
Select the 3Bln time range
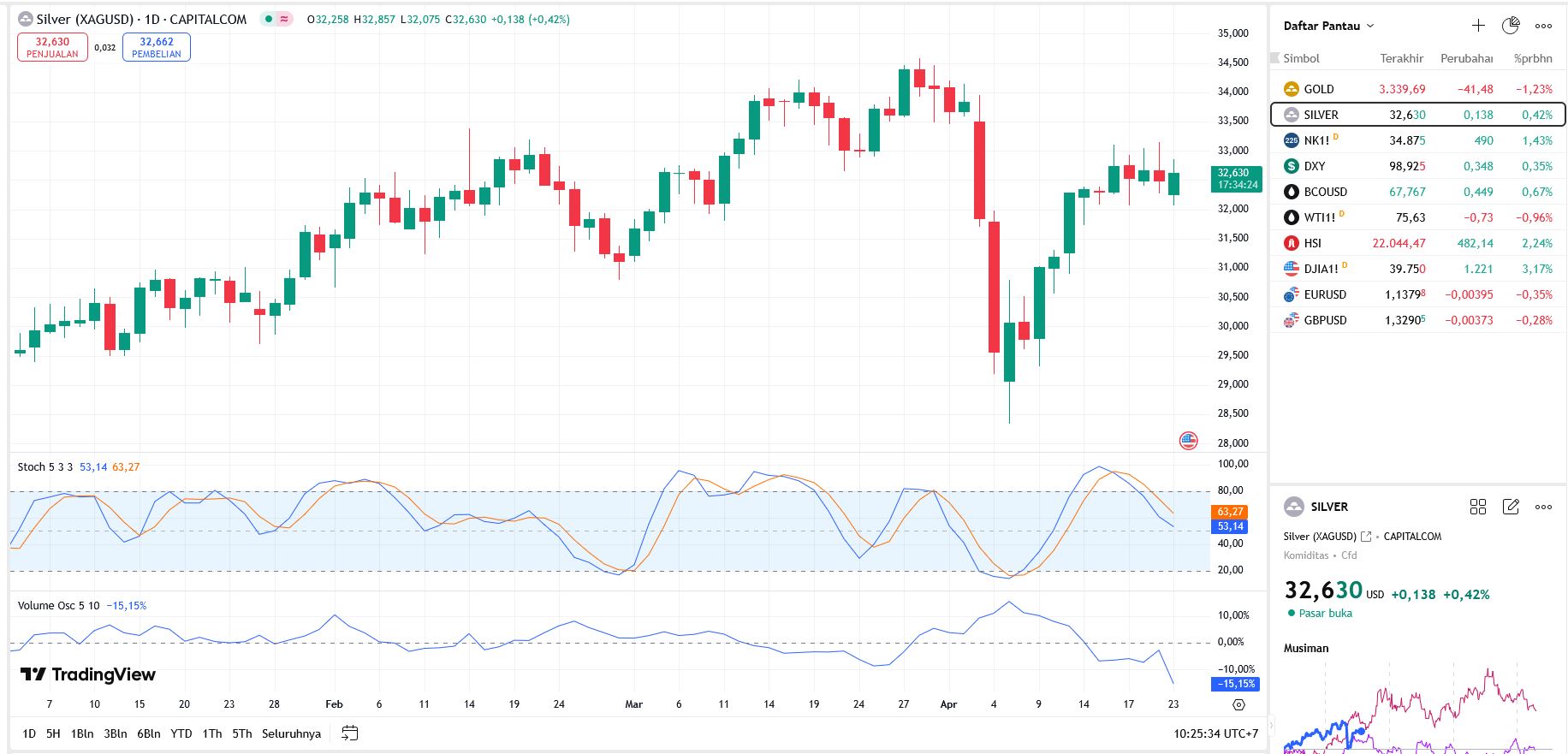coord(115,733)
